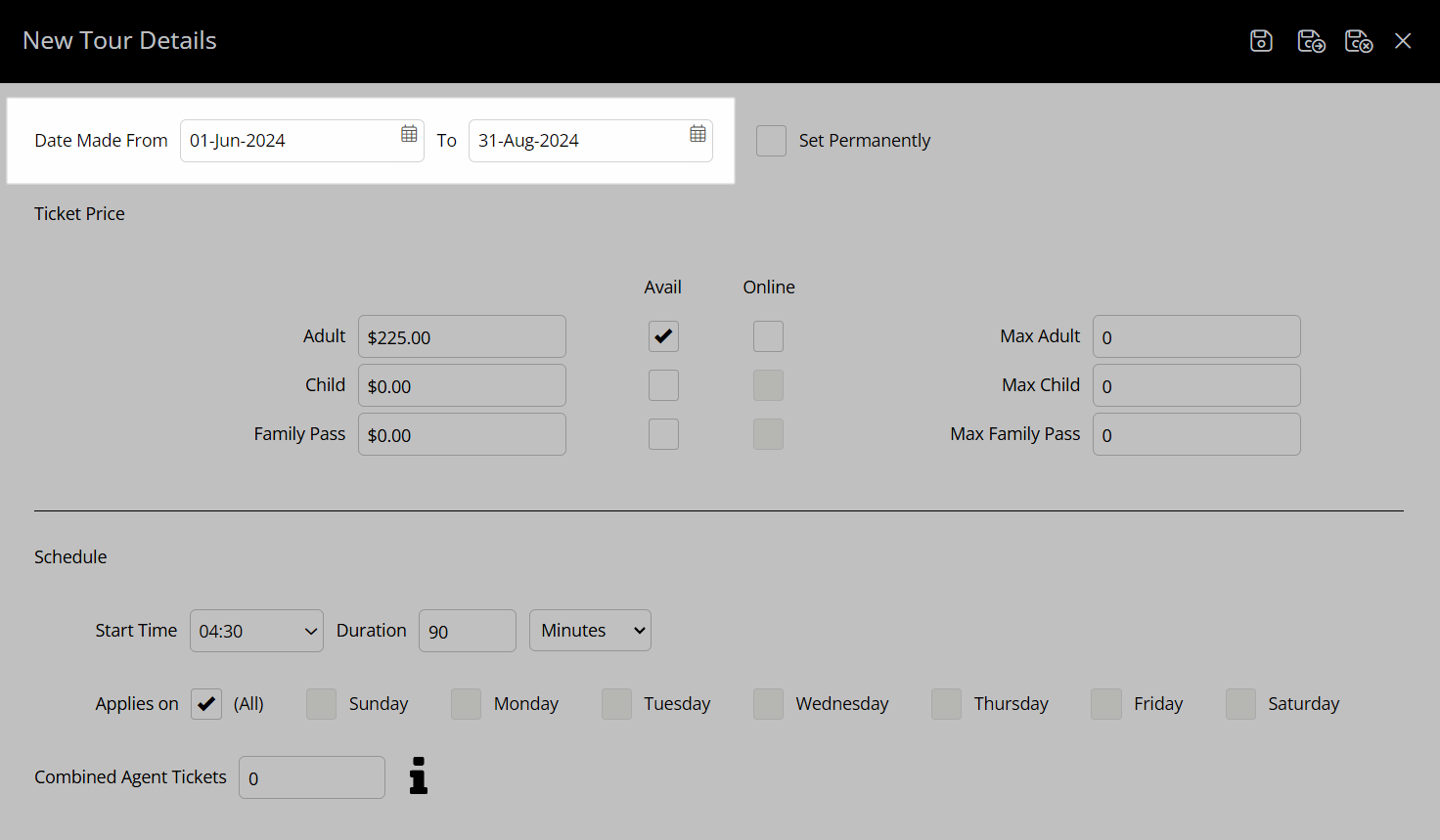Click the Schedule section heading
Viewport: 1440px width, 840px height.
tap(70, 556)
